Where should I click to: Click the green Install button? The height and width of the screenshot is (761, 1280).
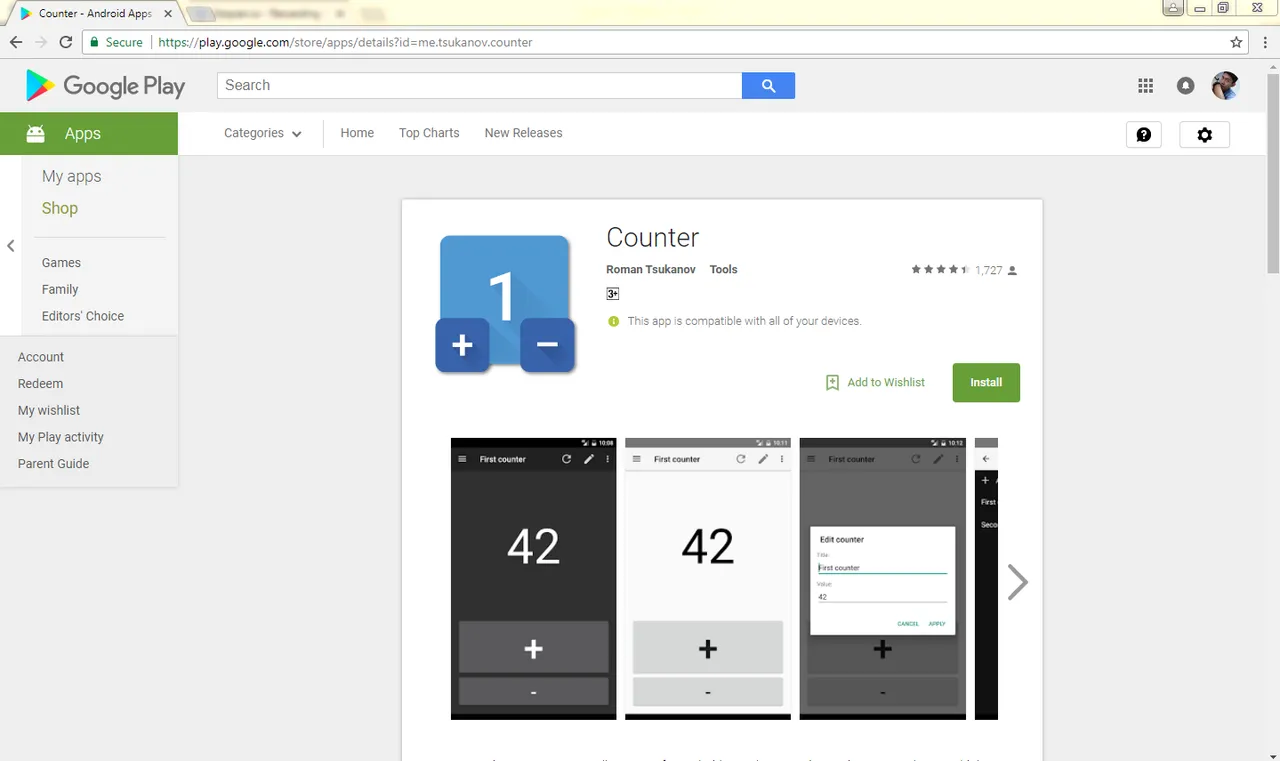point(986,383)
